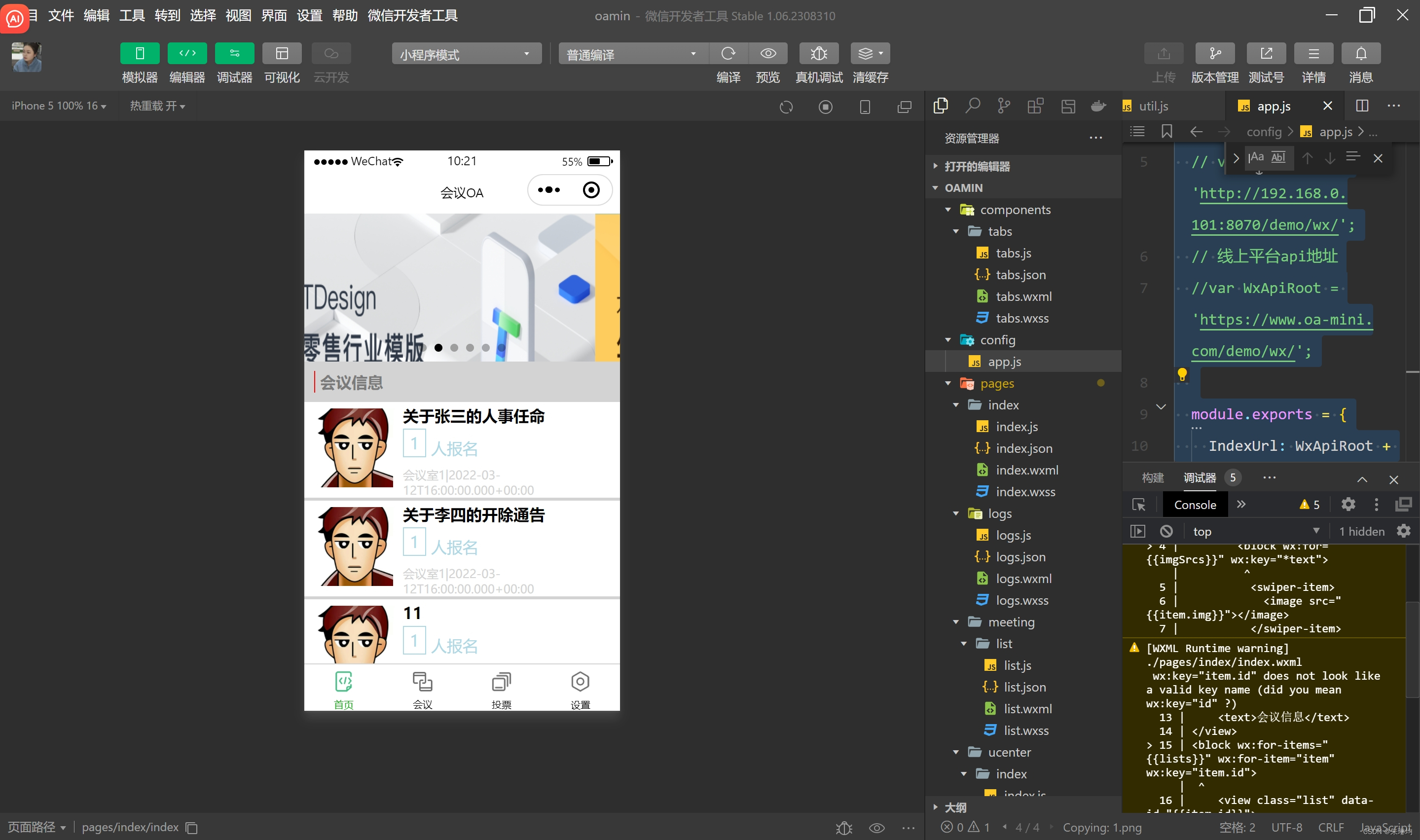This screenshot has width=1420, height=840.
Task: Toggle the simulator (模拟器) panel button
Action: [140, 54]
